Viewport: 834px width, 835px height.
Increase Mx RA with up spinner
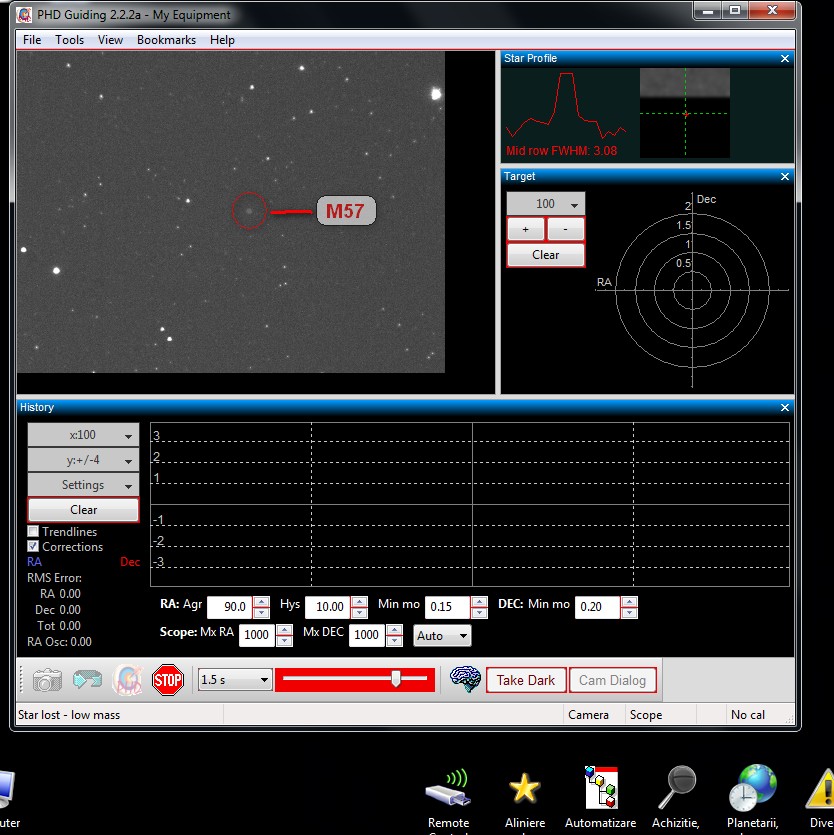tap(284, 629)
